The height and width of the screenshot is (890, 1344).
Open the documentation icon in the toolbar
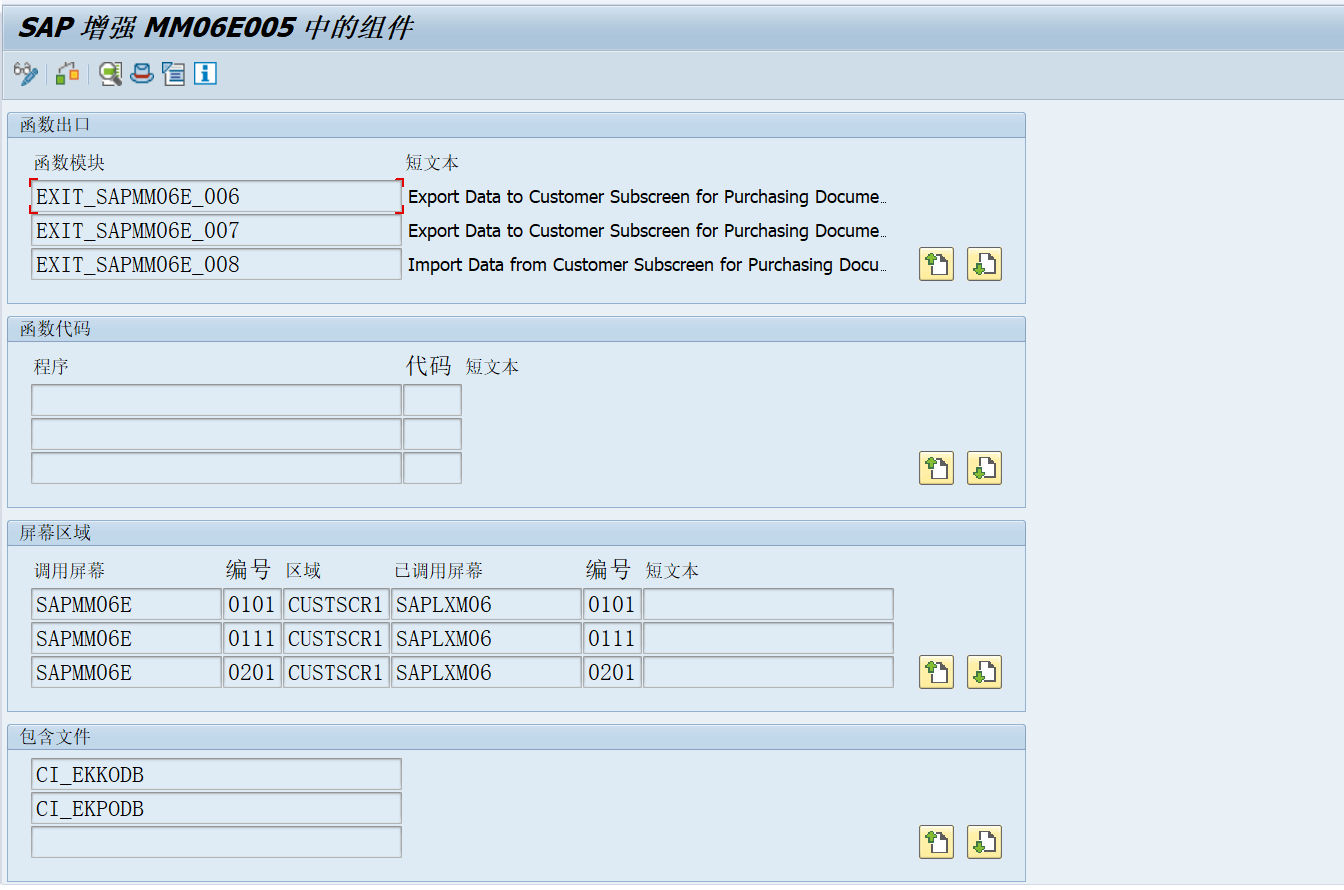click(x=173, y=73)
